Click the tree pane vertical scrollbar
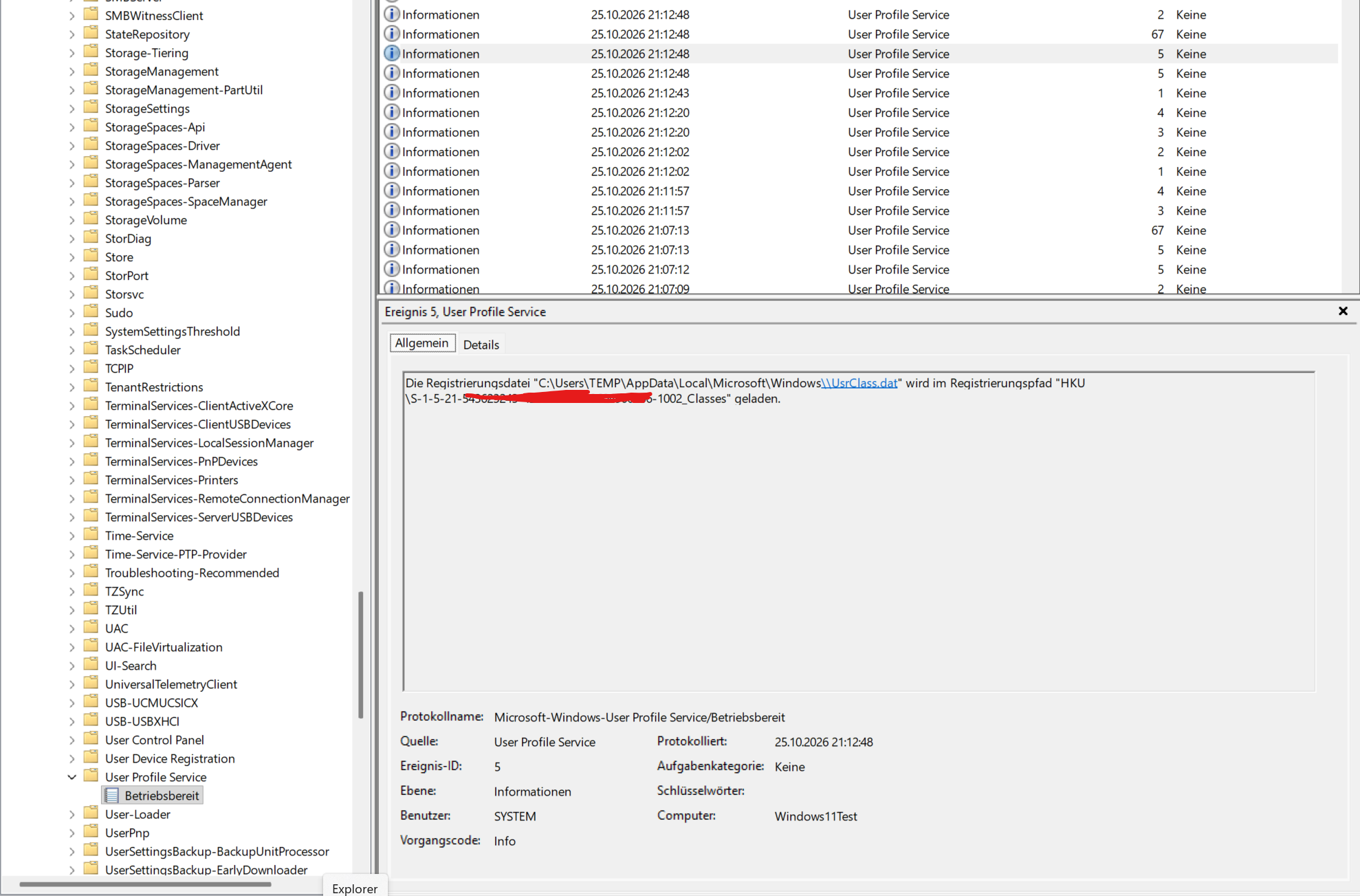 tap(361, 655)
